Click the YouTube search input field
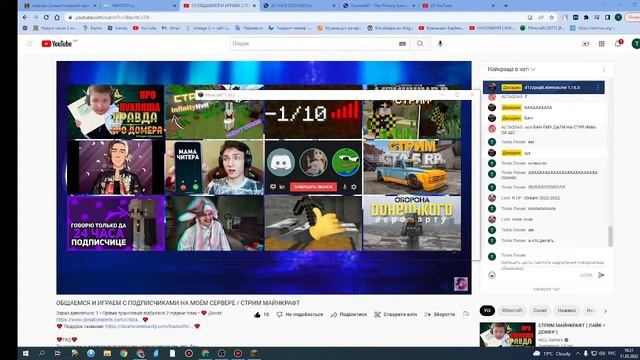The width and height of the screenshot is (640, 360). pos(314,44)
